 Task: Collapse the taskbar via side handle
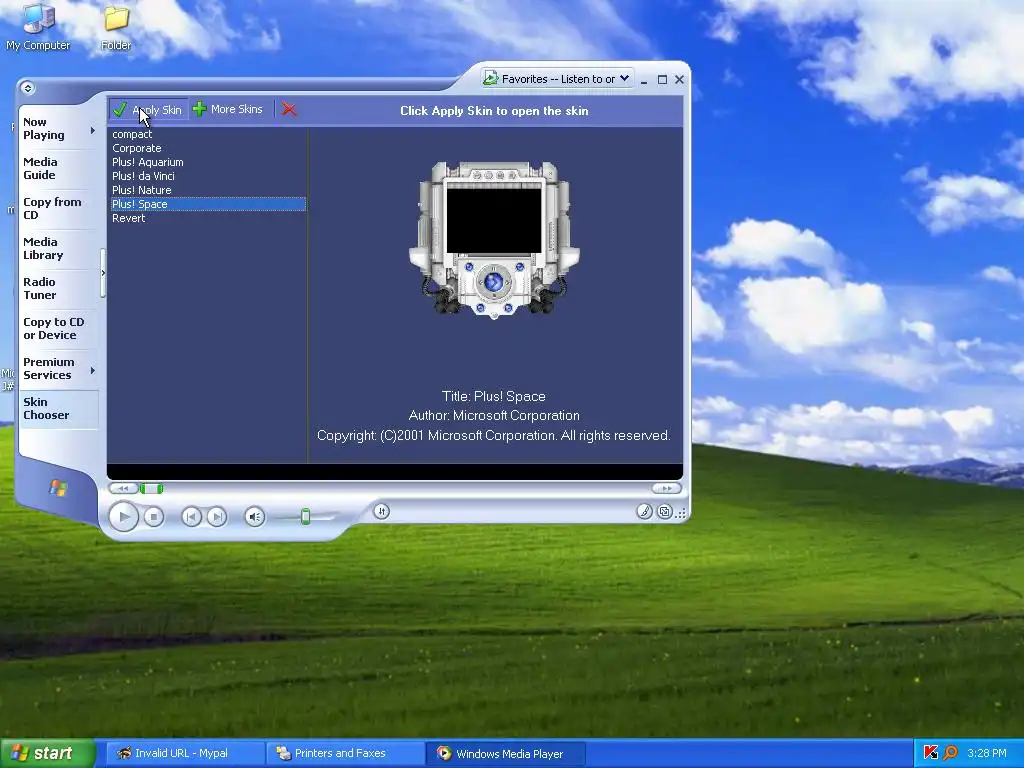tap(103, 273)
